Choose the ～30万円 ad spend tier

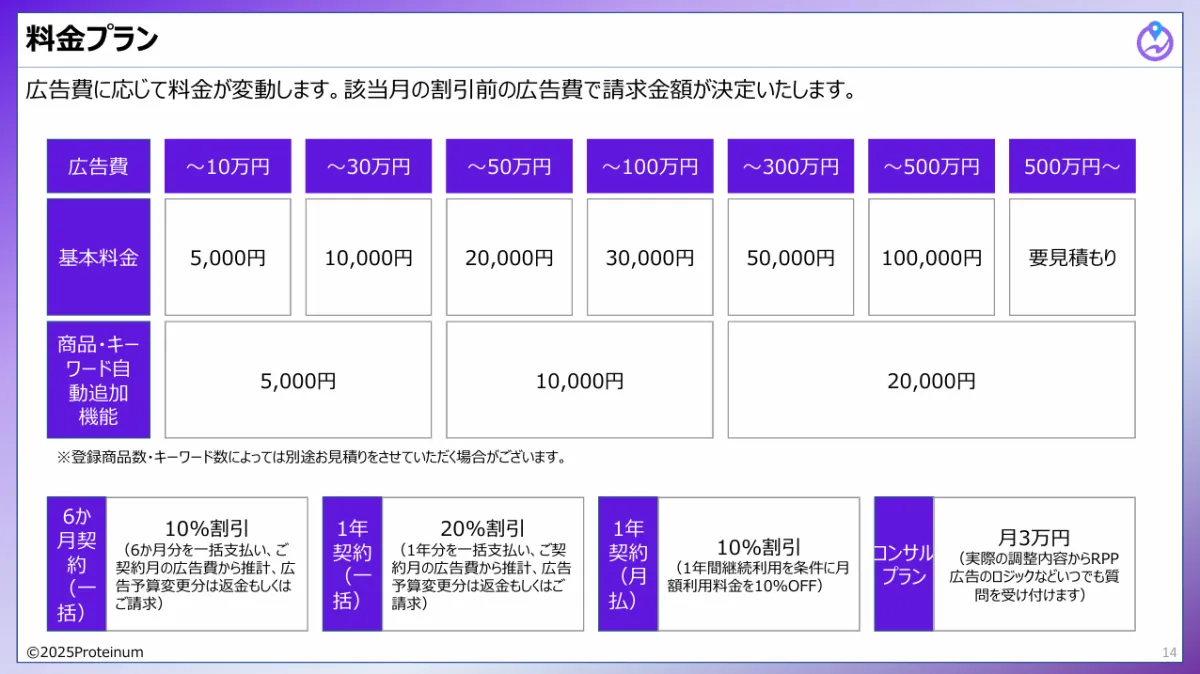click(368, 166)
